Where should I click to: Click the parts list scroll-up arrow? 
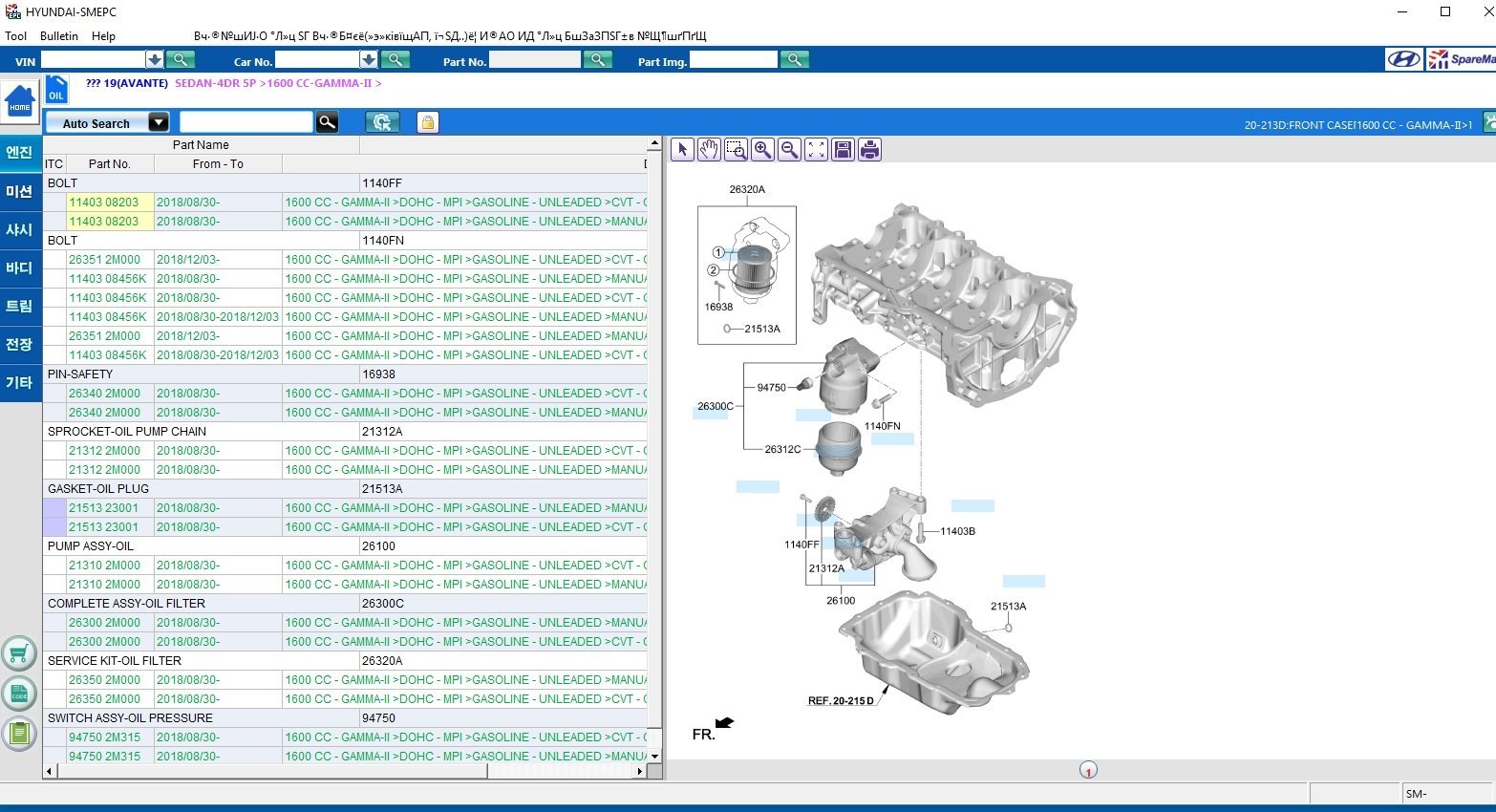click(654, 143)
